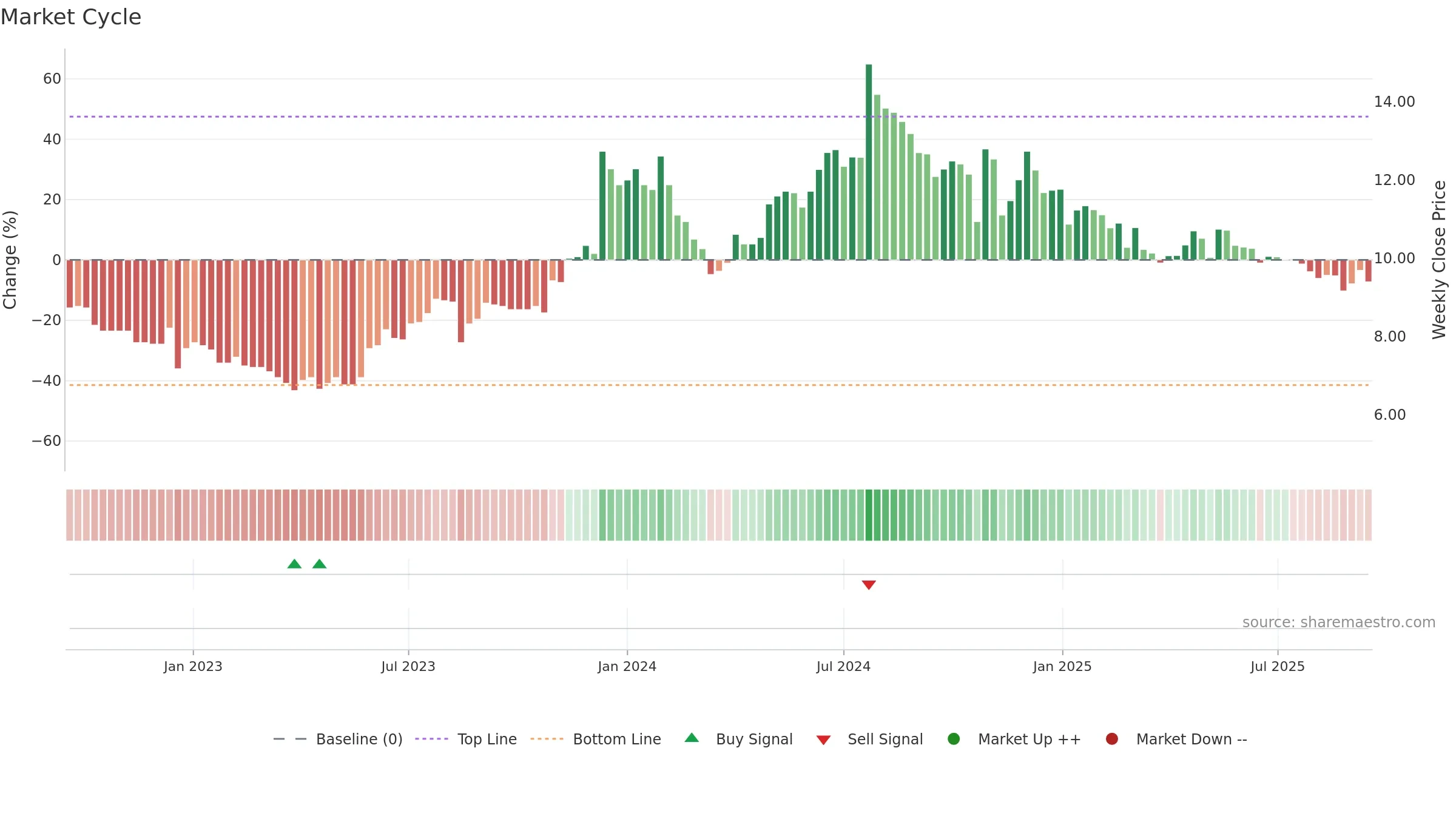1456x819 pixels.
Task: Click the Jan 2024 axis label
Action: pos(627,666)
